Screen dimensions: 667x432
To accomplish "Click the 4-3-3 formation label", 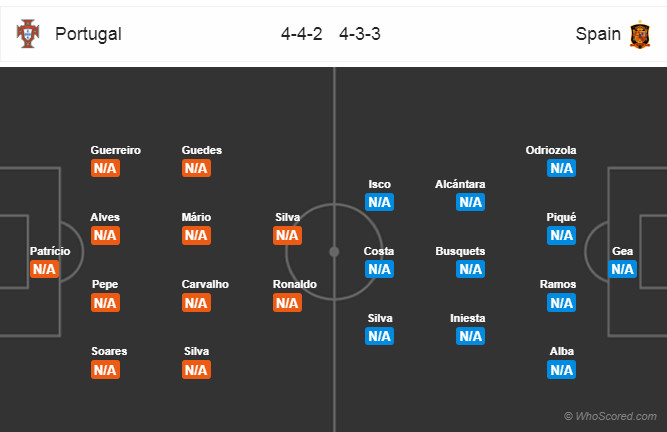I will tap(359, 34).
